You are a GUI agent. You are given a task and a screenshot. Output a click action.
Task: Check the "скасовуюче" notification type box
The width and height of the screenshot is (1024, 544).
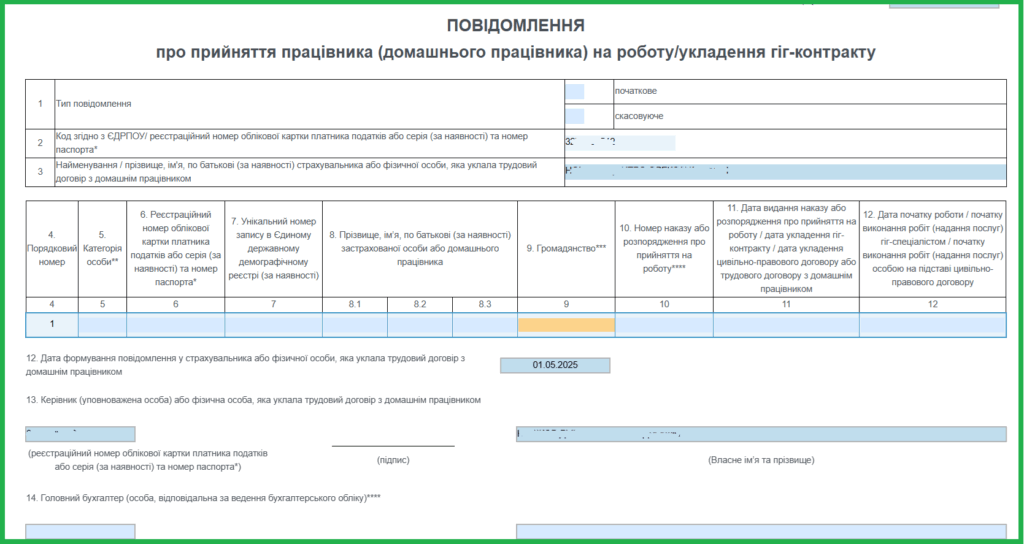[574, 116]
